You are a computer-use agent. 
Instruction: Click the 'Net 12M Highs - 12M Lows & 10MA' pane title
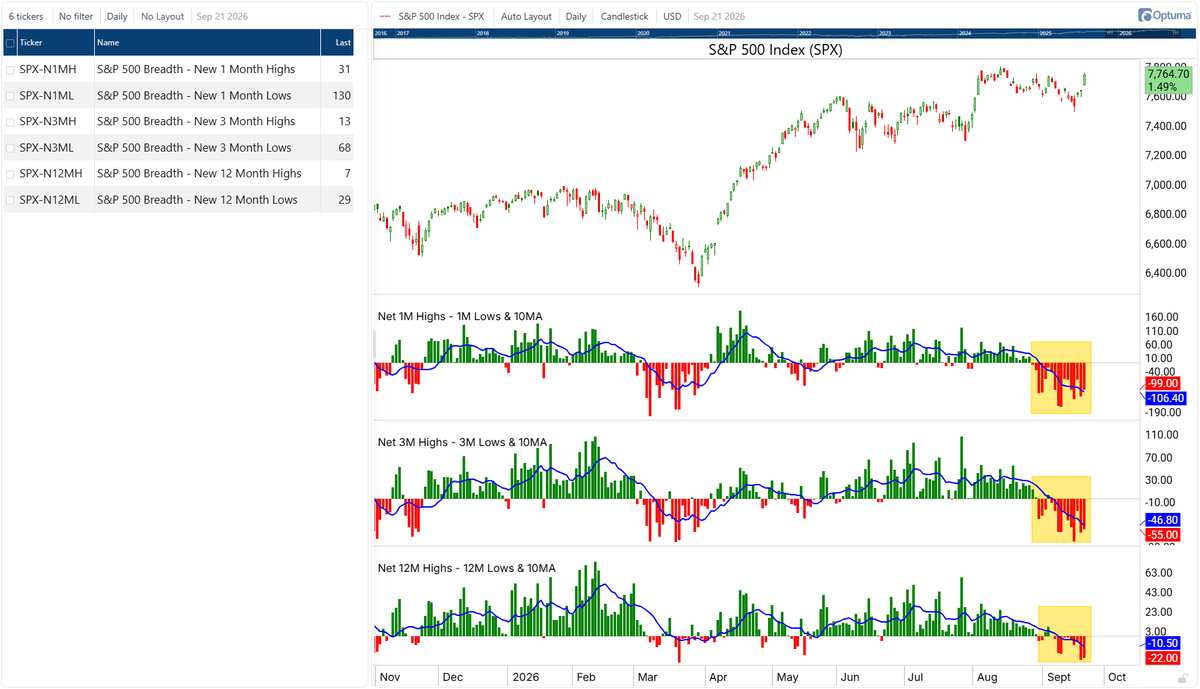pyautogui.click(x=467, y=569)
